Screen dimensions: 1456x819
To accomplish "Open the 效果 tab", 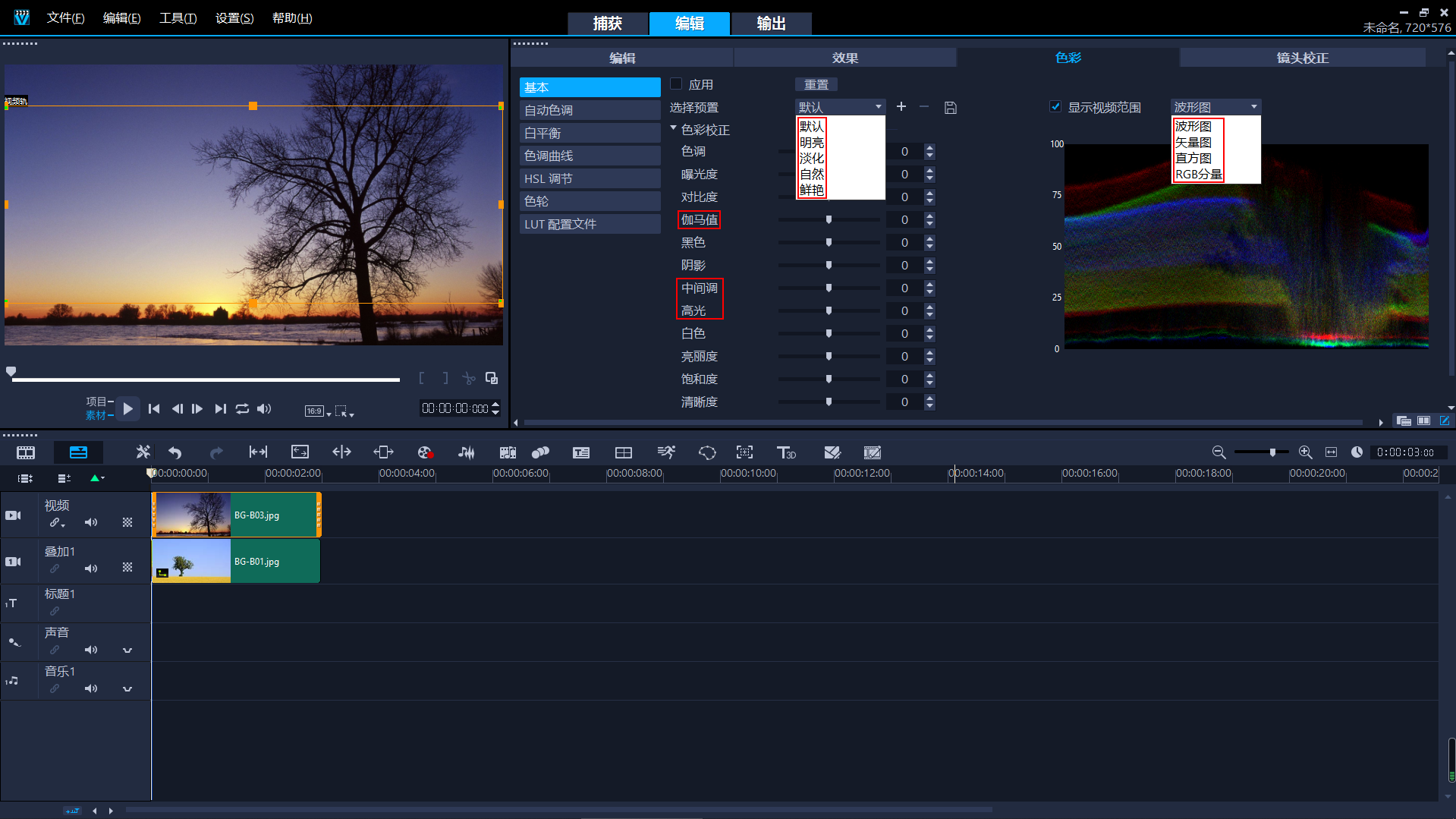I will [844, 58].
